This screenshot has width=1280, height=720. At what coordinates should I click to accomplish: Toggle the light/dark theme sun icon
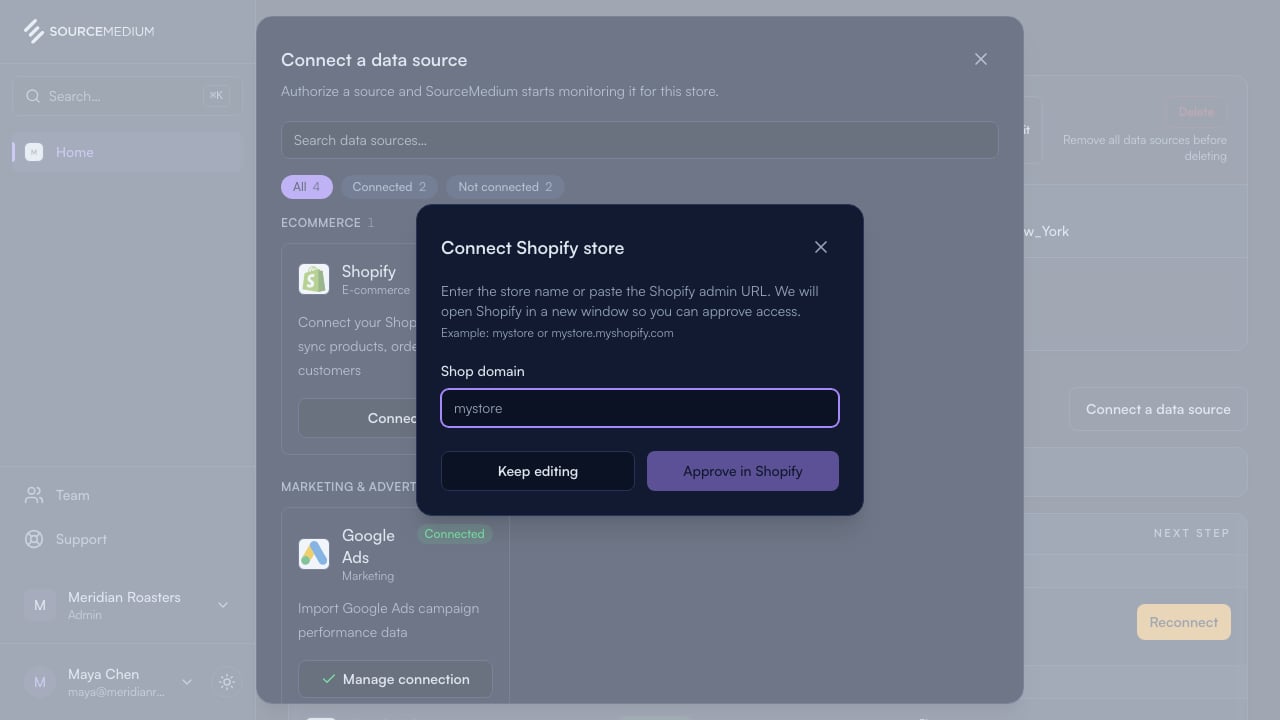(227, 682)
